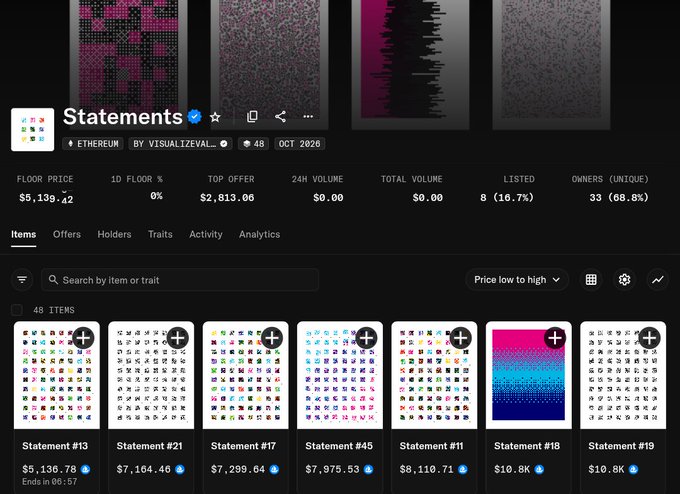This screenshot has width=680, height=494.
Task: Open the Holders tab
Action: coord(114,234)
